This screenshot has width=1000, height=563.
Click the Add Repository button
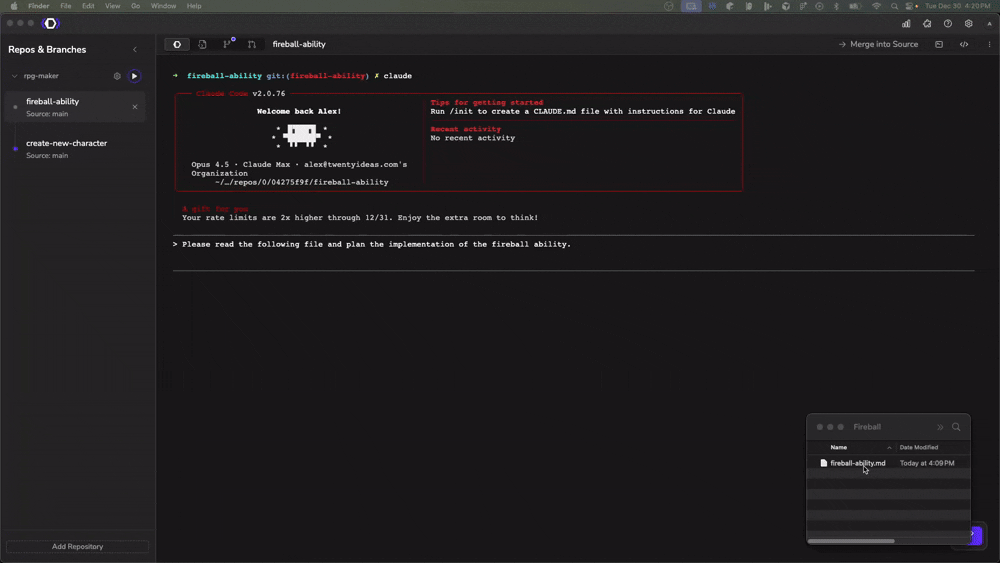pyautogui.click(x=77, y=546)
